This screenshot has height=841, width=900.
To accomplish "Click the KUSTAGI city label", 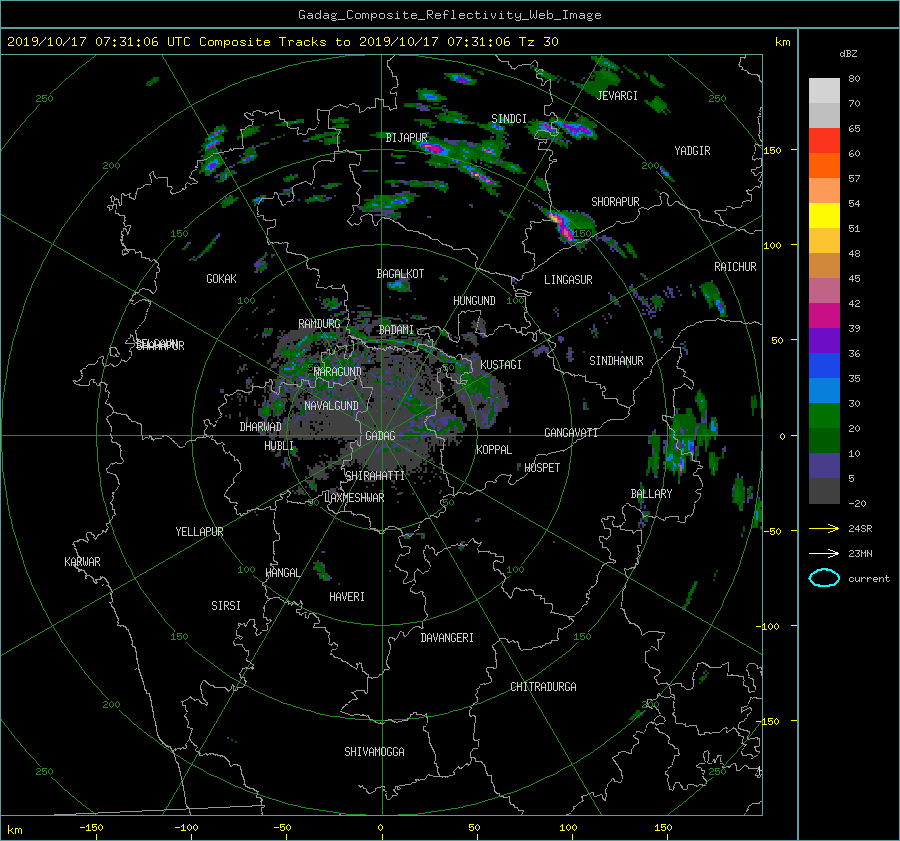I will point(501,365).
